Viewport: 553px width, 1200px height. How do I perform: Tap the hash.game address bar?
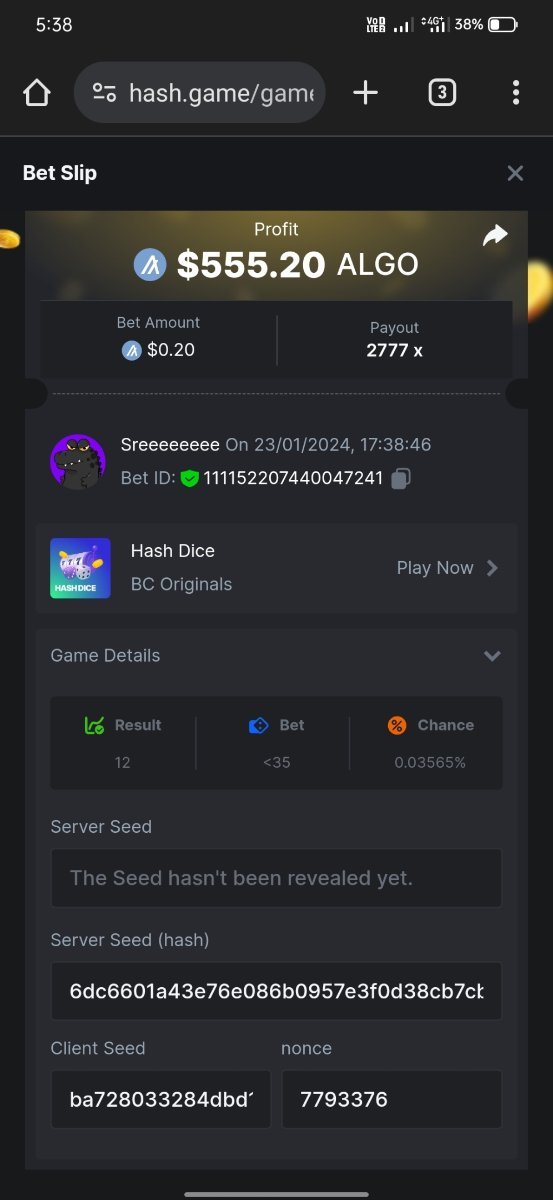[200, 93]
